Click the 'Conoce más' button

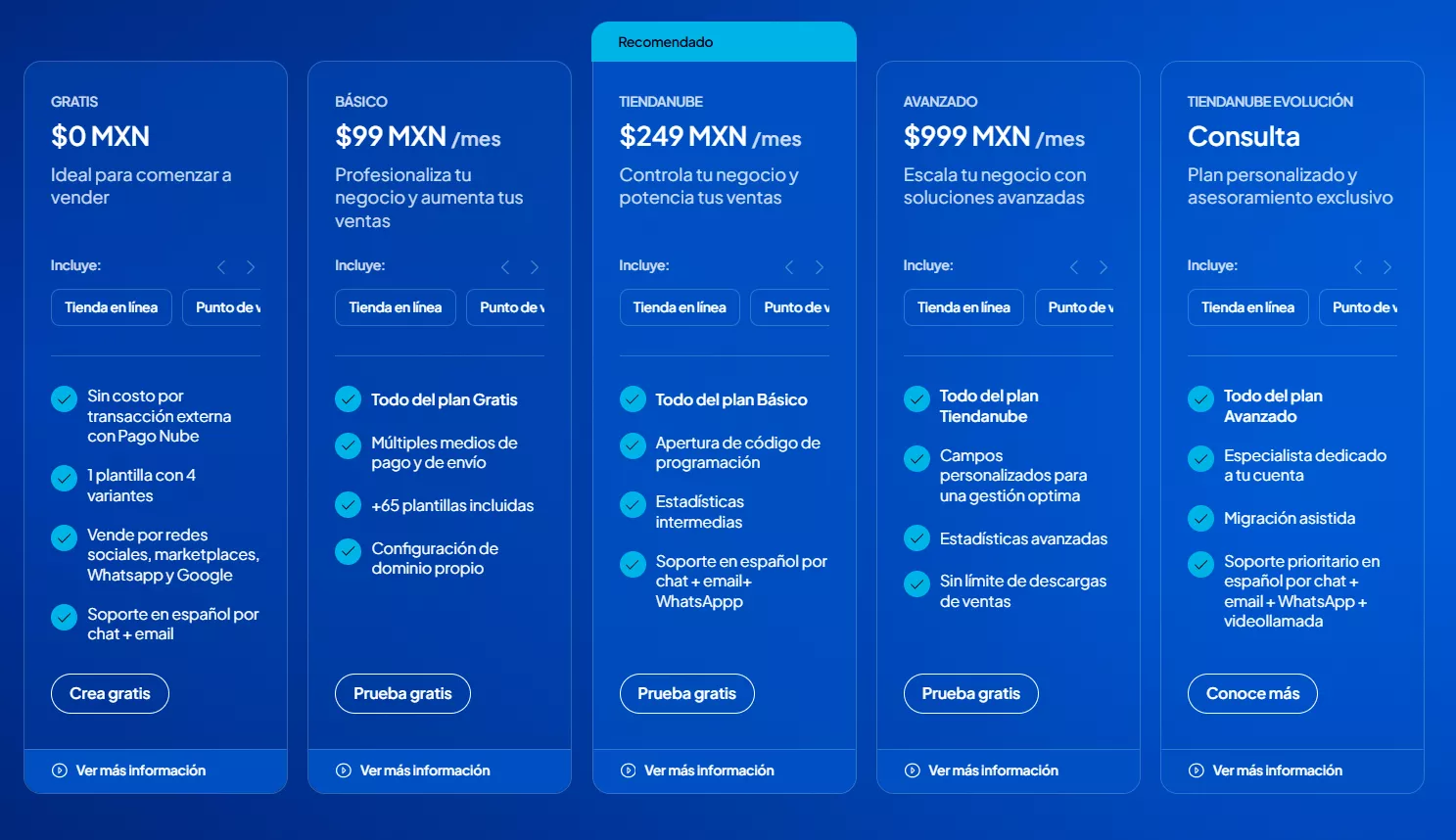tap(1252, 693)
